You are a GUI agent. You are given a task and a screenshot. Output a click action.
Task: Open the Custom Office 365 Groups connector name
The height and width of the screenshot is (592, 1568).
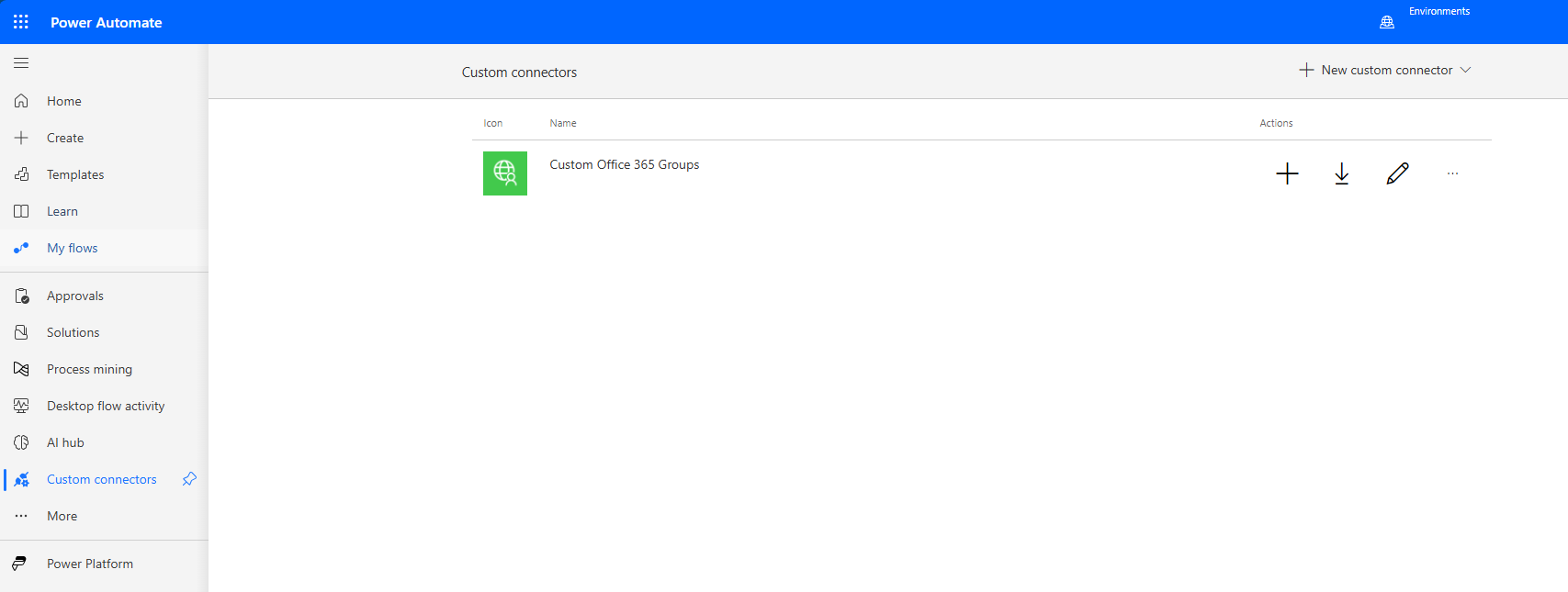click(625, 164)
